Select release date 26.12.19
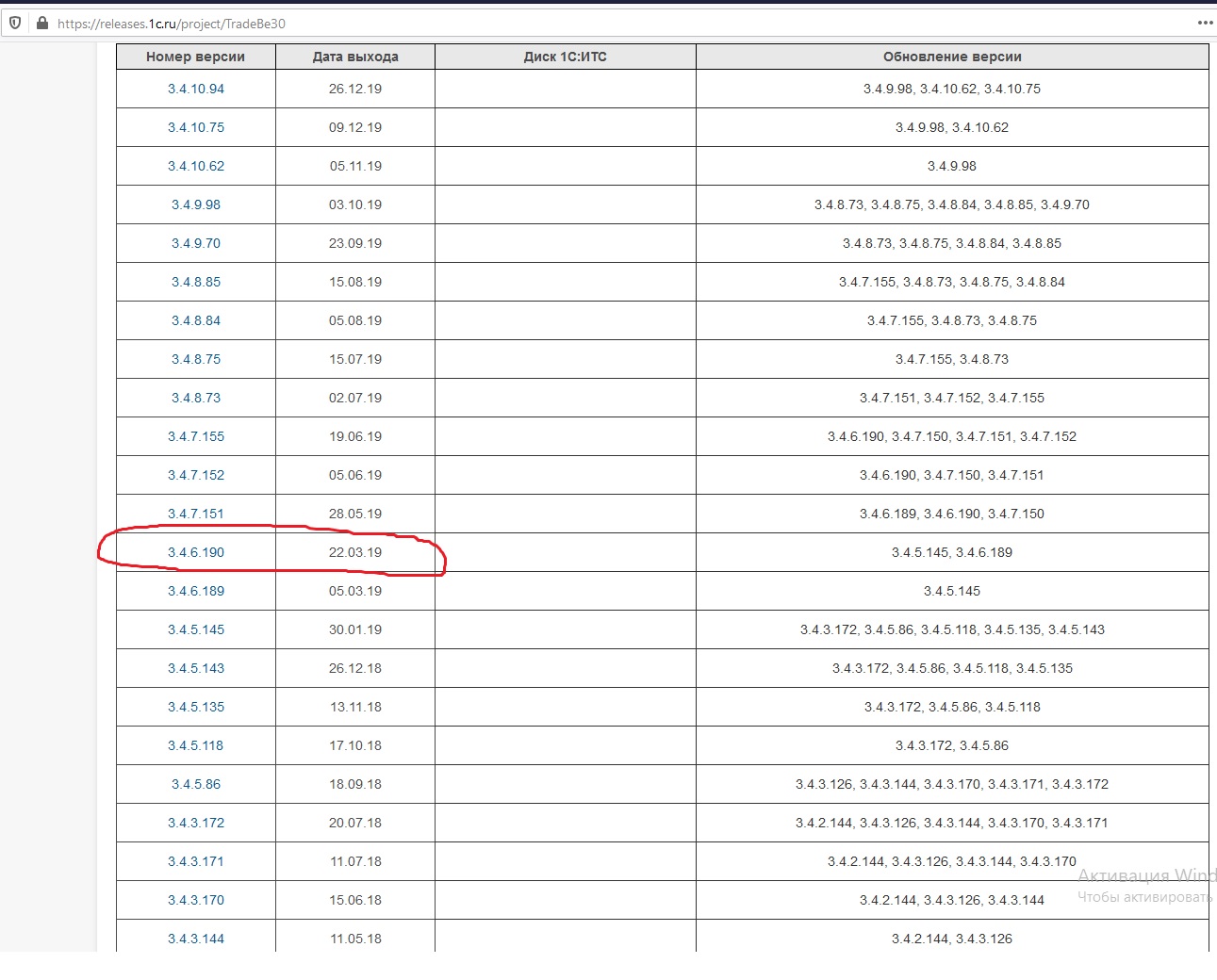 (x=355, y=89)
